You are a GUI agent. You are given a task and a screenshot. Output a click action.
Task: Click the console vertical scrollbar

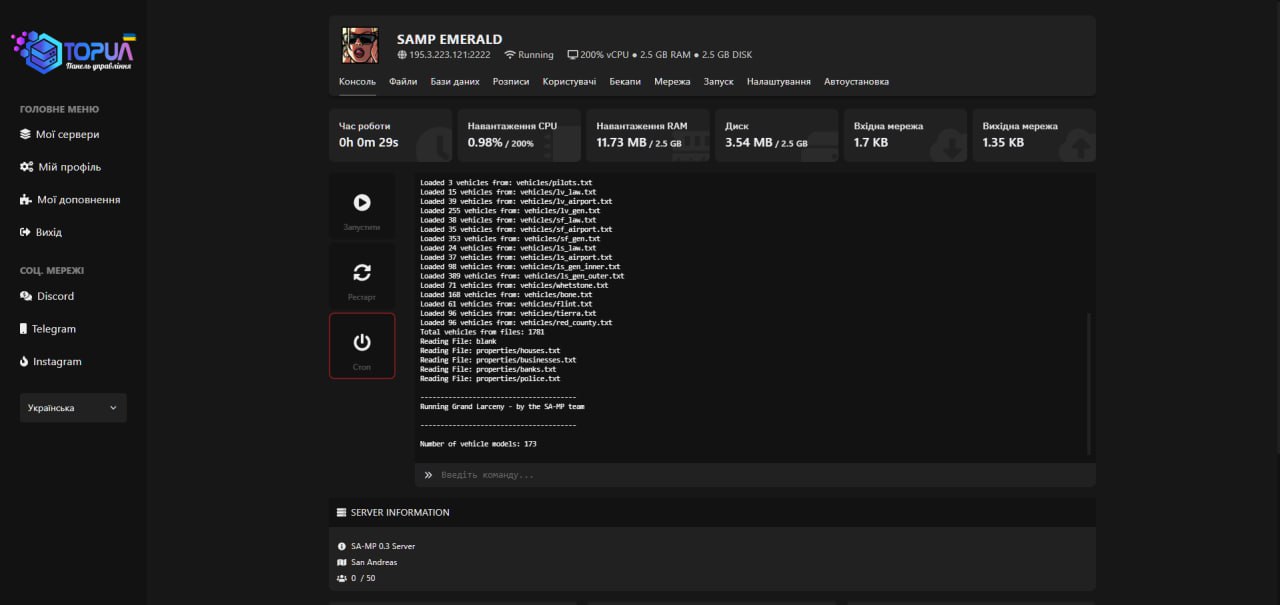point(1089,383)
